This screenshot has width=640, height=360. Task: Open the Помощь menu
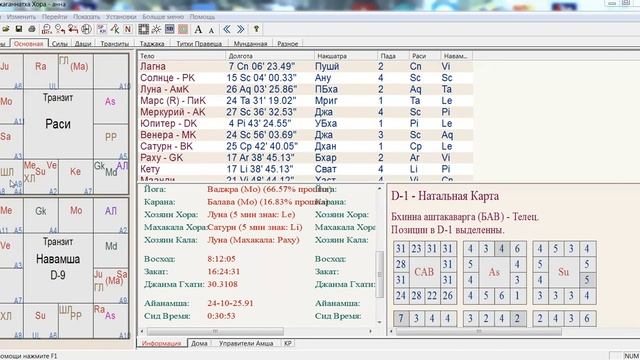(202, 17)
